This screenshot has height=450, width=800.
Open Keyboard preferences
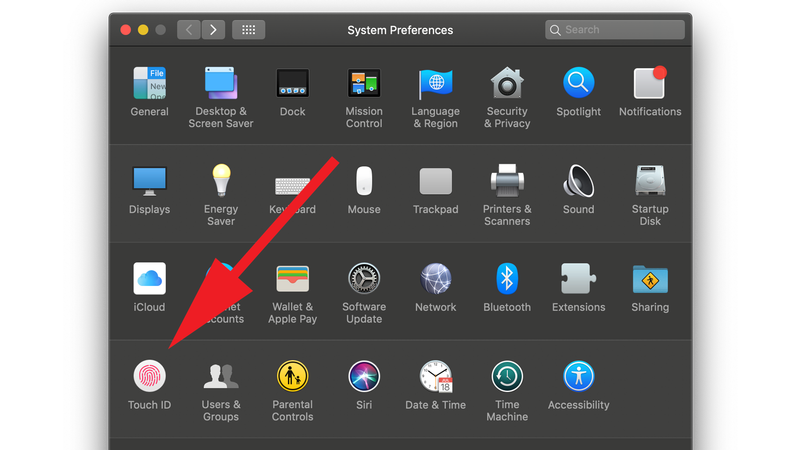[x=292, y=186]
